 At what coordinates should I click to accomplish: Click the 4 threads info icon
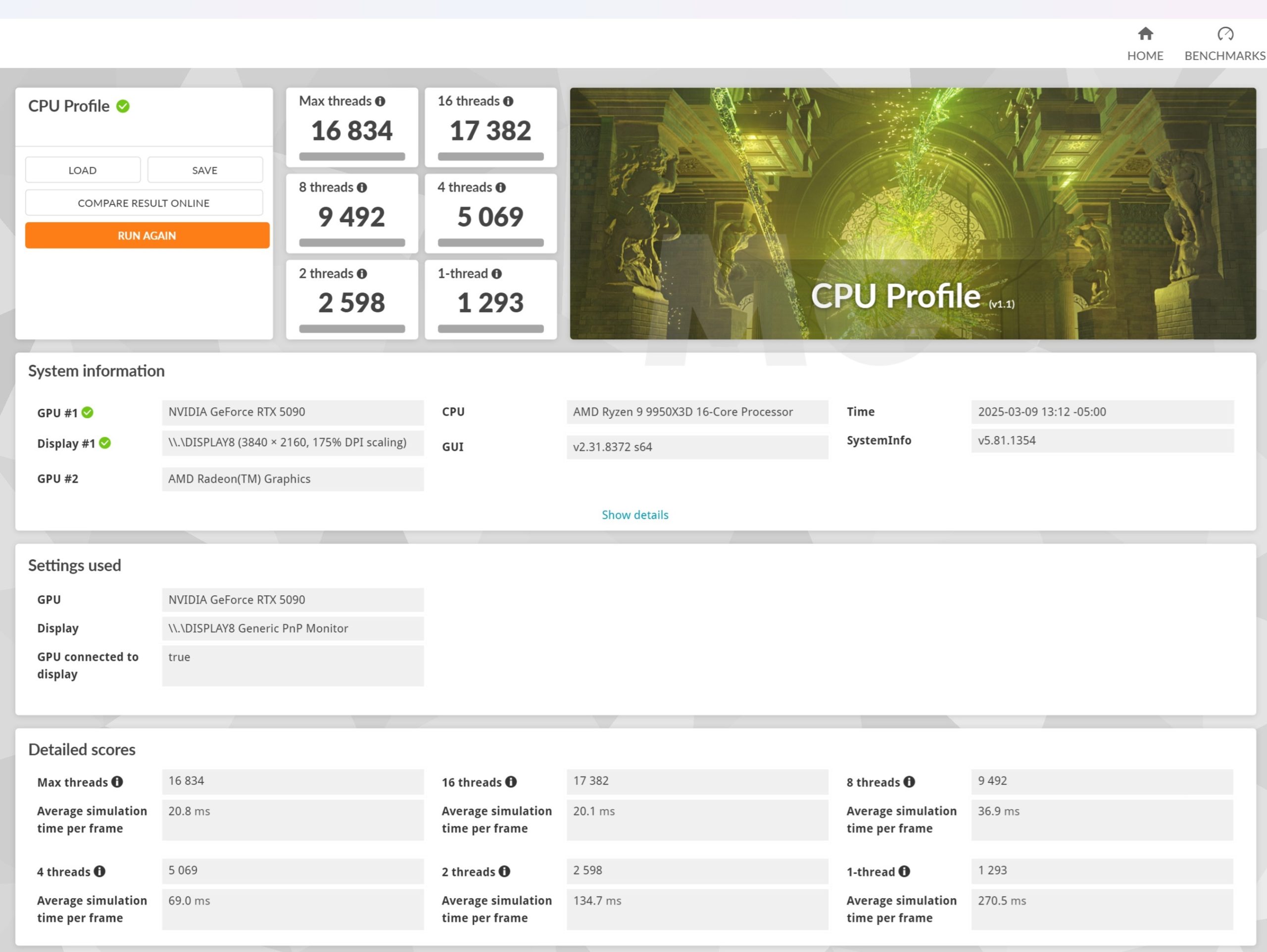point(501,188)
